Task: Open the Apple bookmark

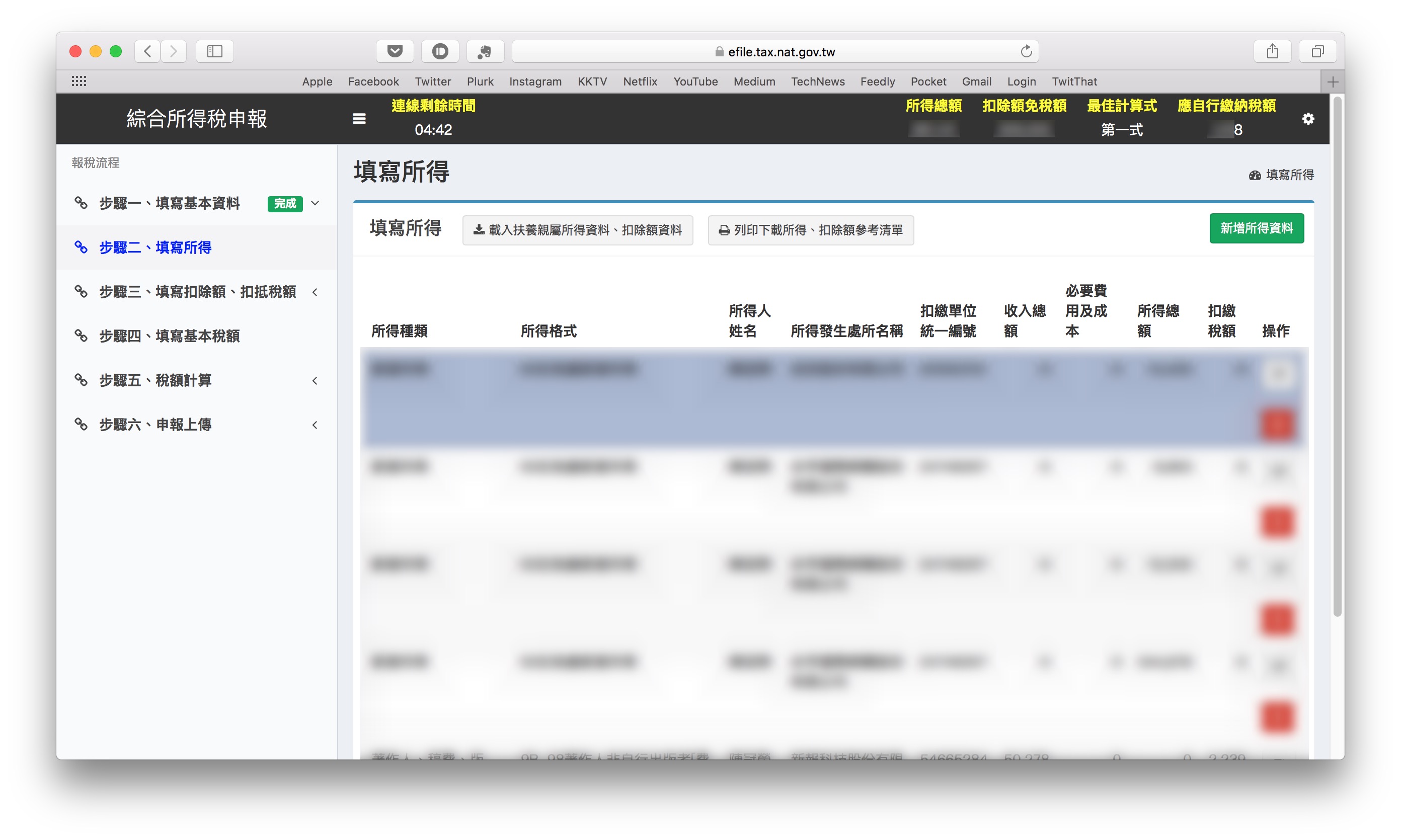Action: tap(317, 81)
